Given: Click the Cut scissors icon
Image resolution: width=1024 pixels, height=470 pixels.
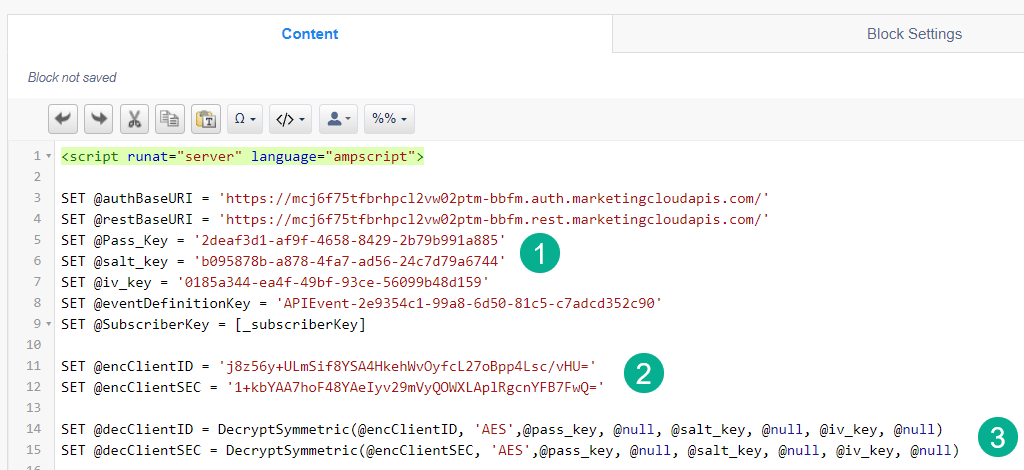Looking at the screenshot, I should [x=134, y=119].
